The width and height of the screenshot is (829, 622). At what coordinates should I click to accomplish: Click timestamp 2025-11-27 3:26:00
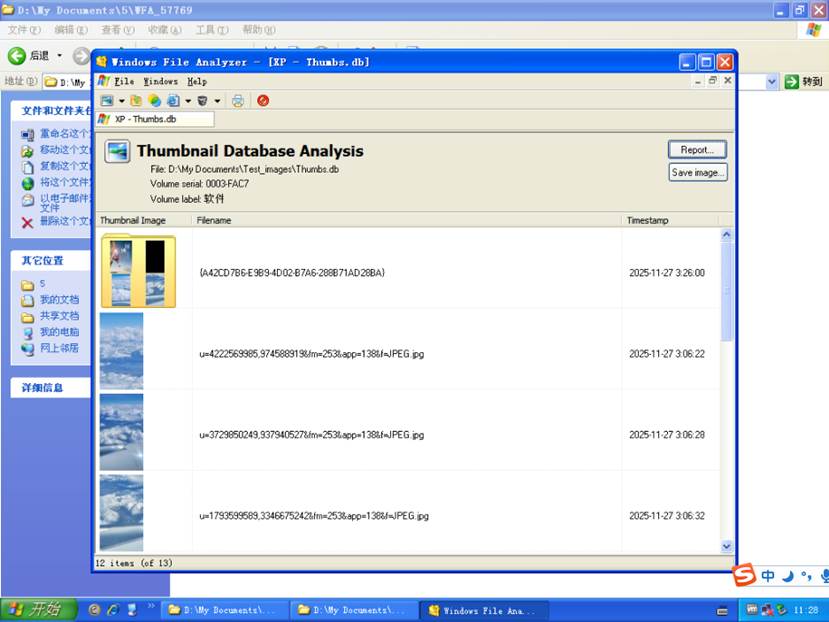(667, 273)
